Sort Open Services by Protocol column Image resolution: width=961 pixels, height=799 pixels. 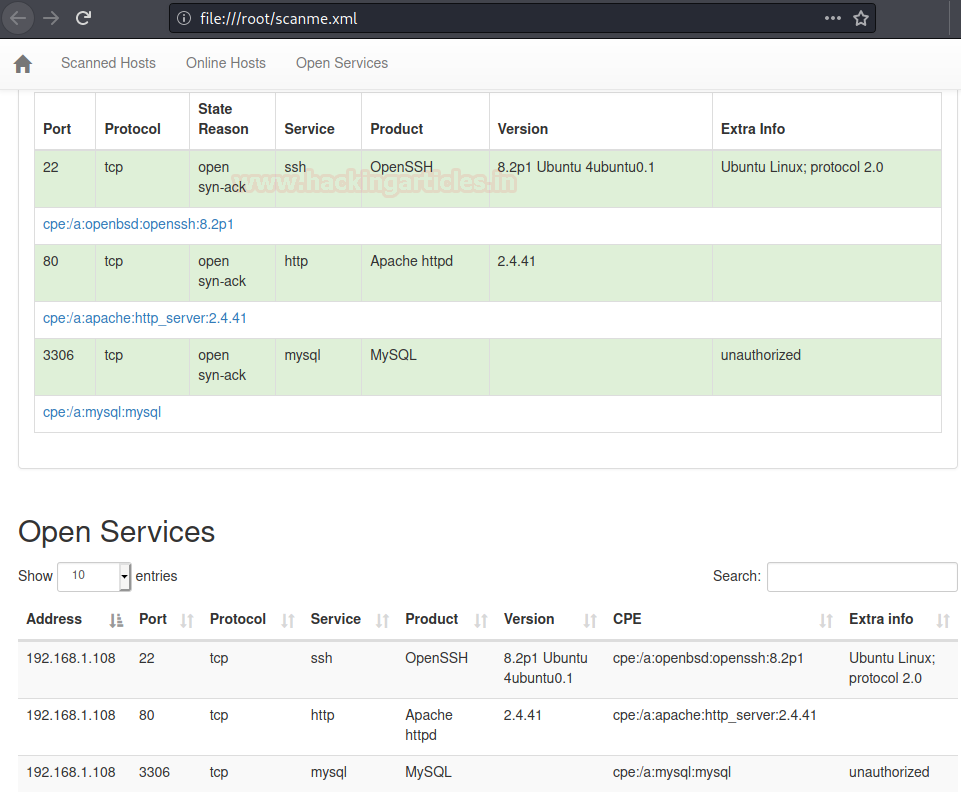coord(252,619)
